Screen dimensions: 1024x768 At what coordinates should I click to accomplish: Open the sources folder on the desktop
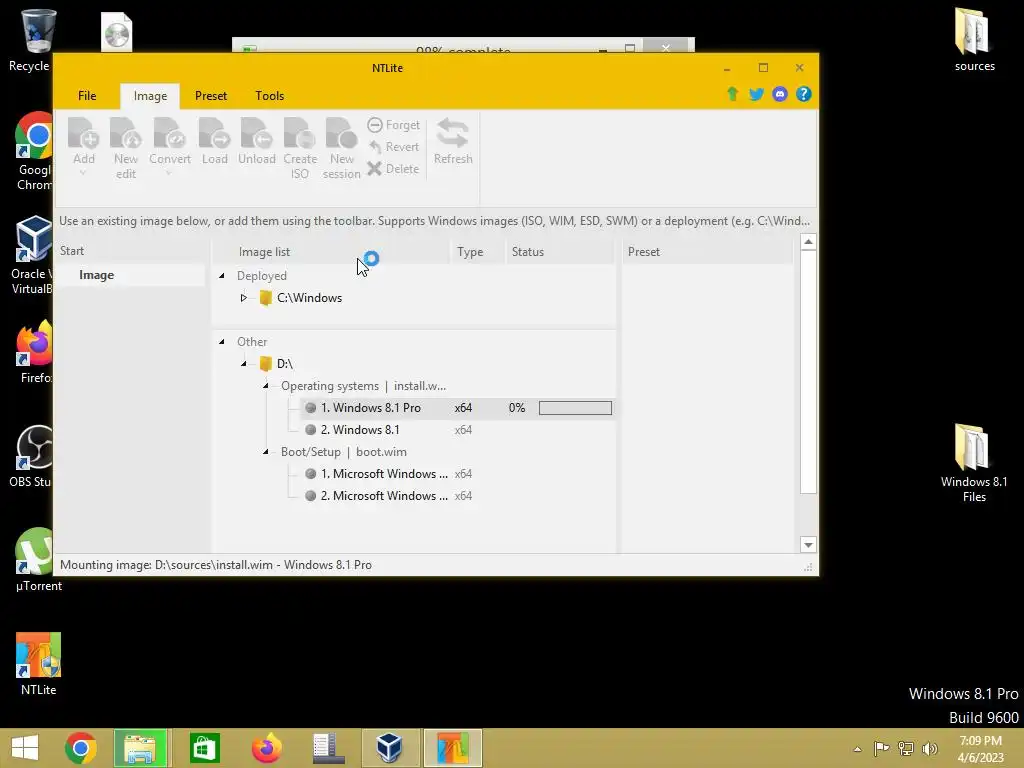pos(974,39)
